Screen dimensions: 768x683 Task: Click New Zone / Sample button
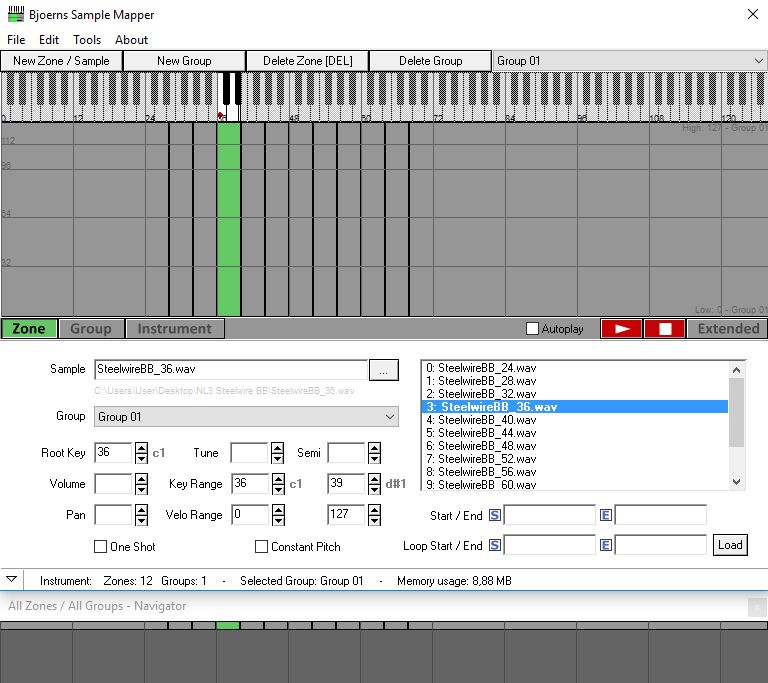pyautogui.click(x=61, y=61)
